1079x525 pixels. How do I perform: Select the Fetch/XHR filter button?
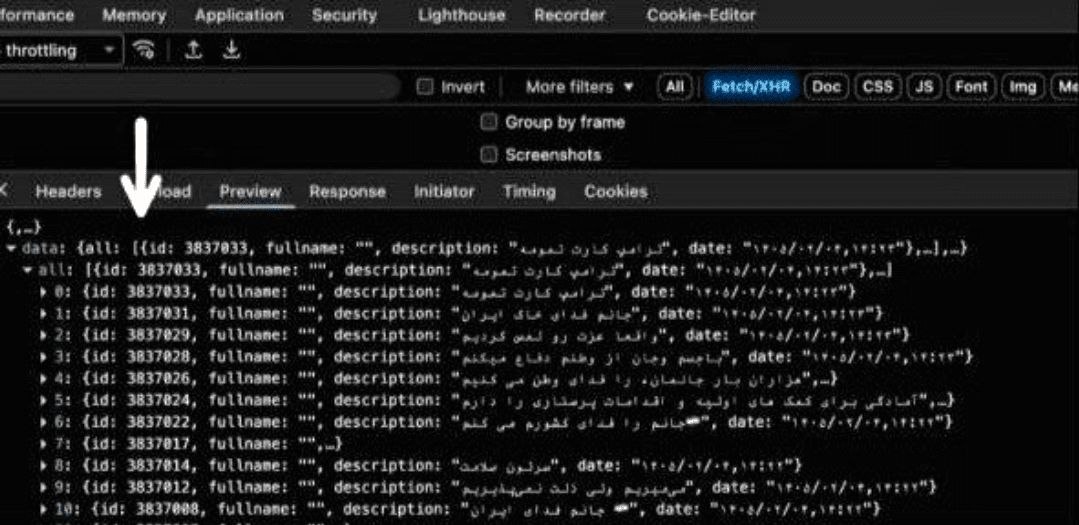751,87
